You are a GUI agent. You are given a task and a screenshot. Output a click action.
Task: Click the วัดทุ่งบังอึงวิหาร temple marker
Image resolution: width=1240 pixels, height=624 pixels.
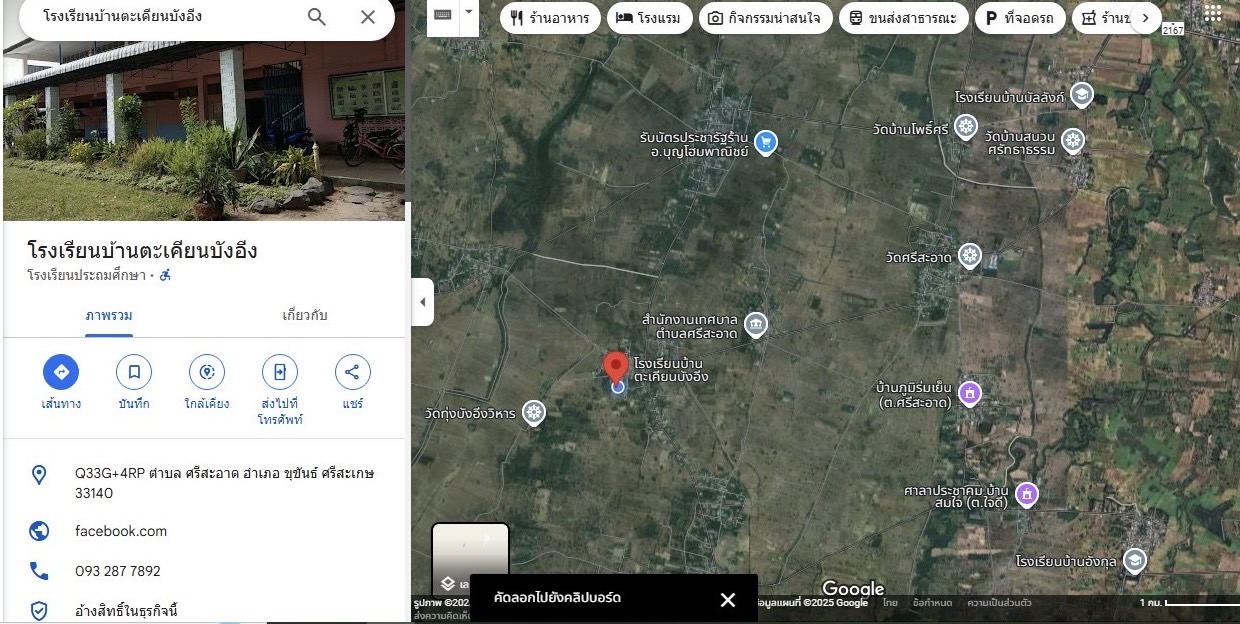point(534,413)
